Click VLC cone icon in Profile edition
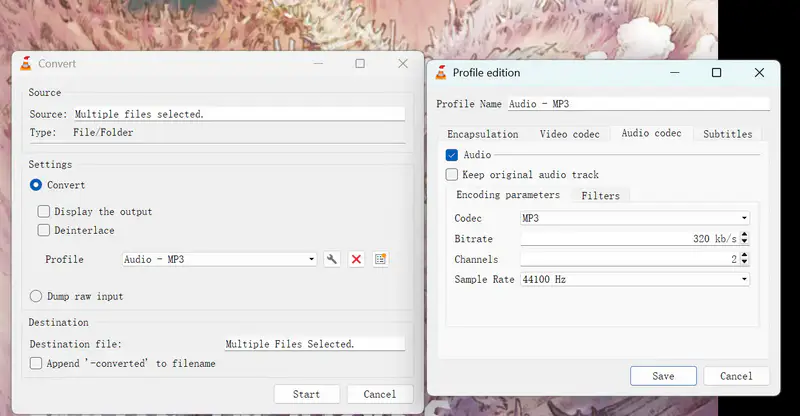Image resolution: width=800 pixels, height=416 pixels. 441,73
